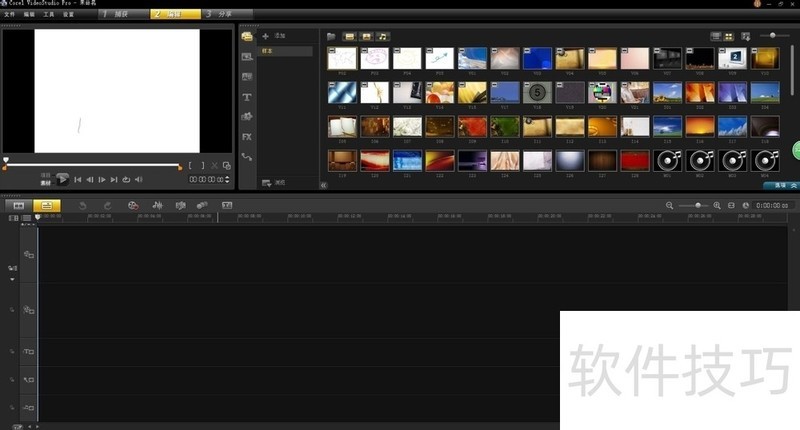Toggle audio files visibility in library
This screenshot has height=430, width=800.
click(383, 37)
